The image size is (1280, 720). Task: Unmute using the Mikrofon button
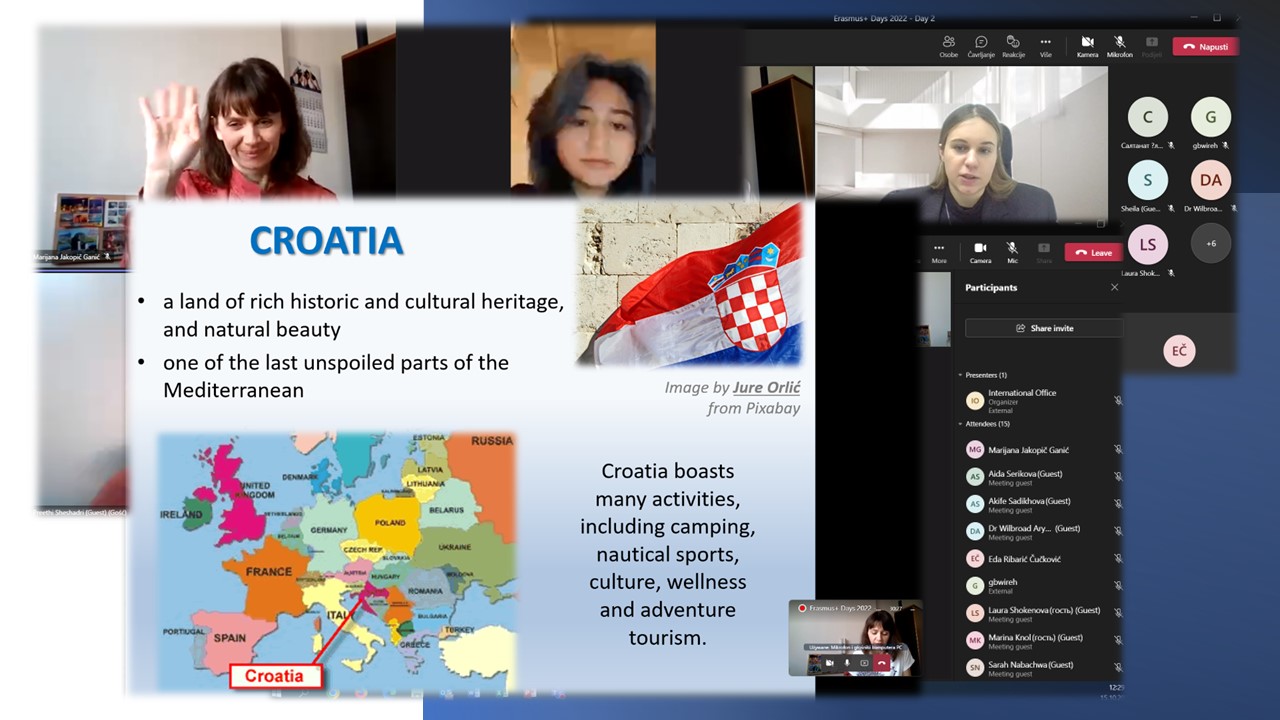(1119, 43)
